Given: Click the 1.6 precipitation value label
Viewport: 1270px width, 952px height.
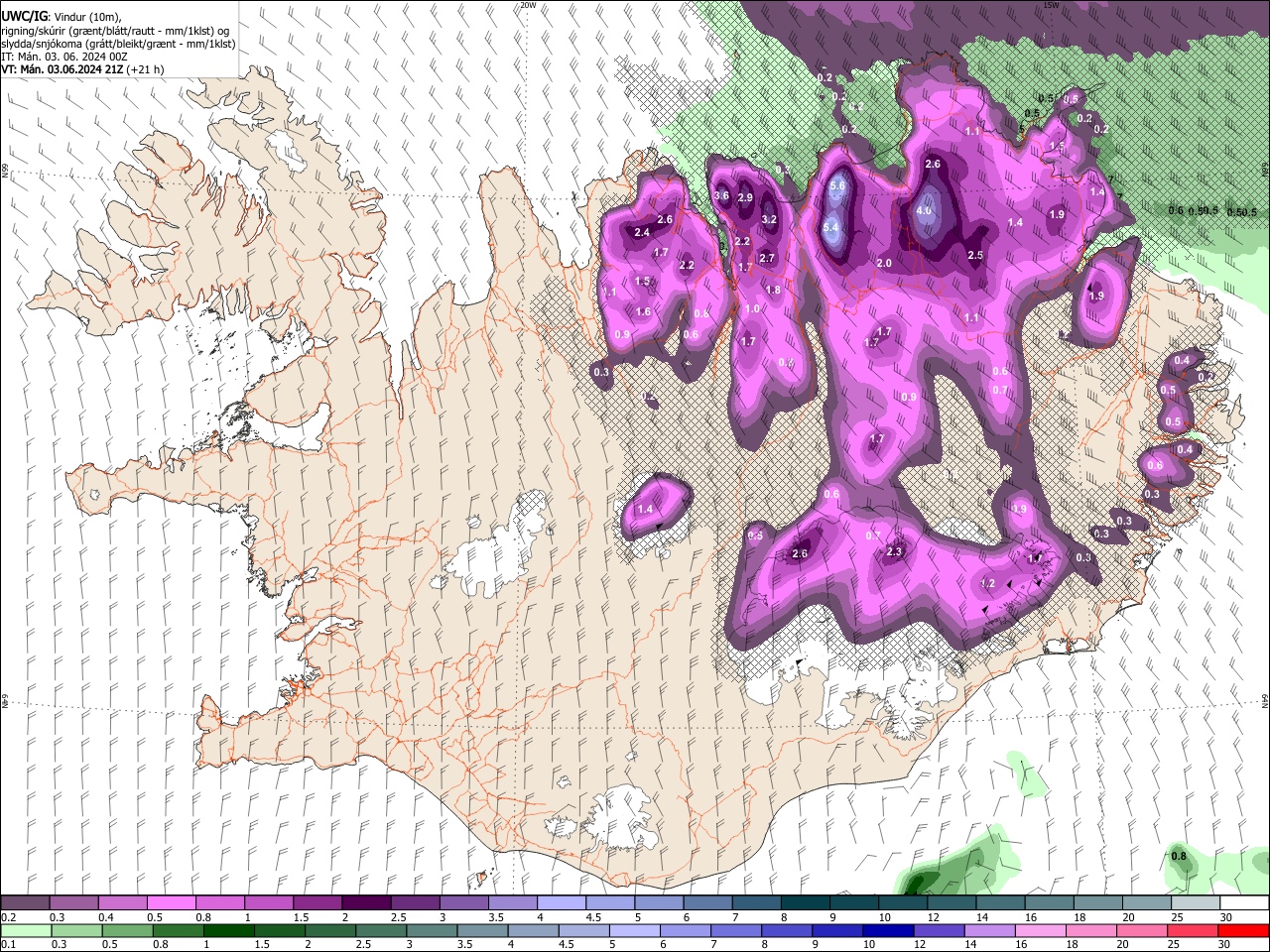Looking at the screenshot, I should click(x=643, y=311).
